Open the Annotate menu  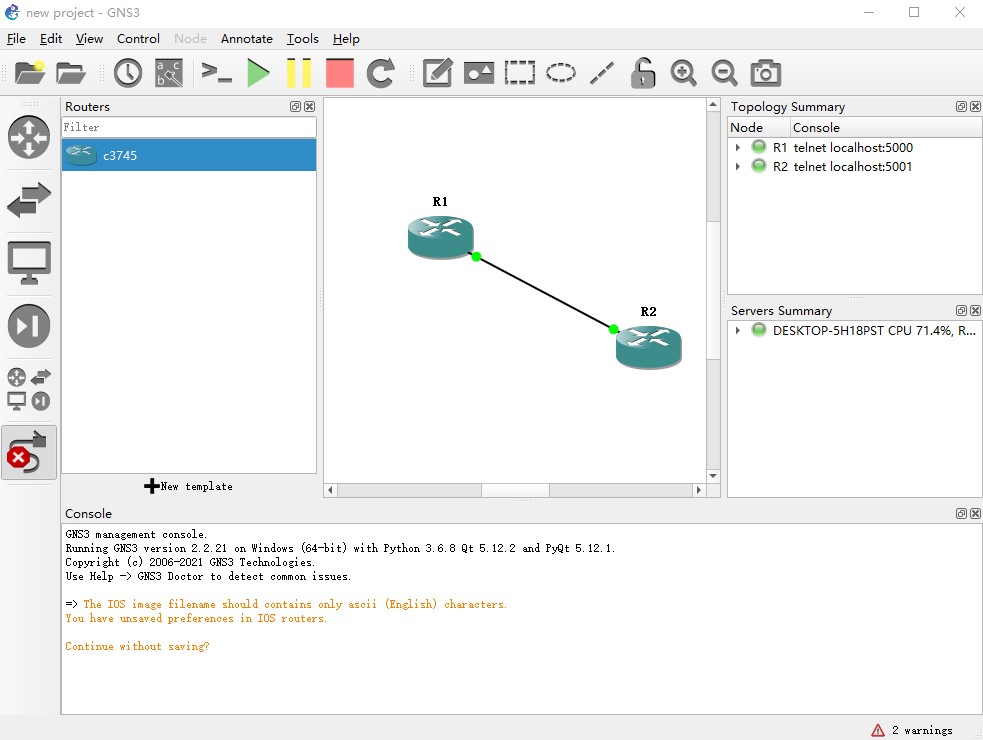[246, 39]
